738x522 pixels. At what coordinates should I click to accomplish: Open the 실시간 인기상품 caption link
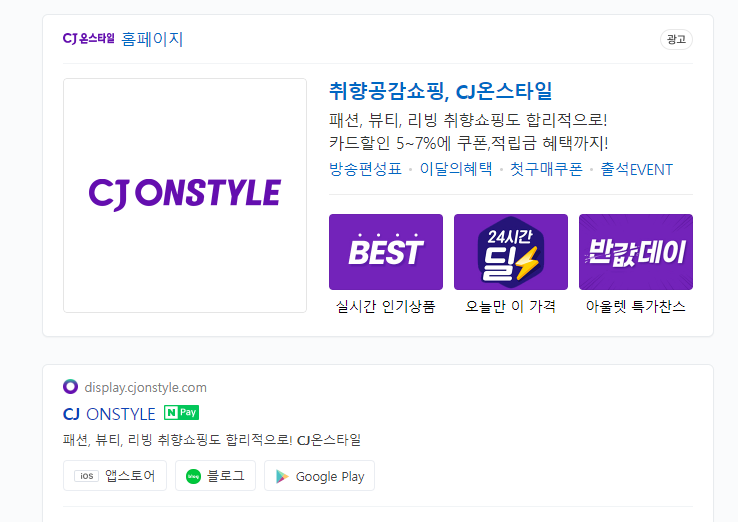click(x=385, y=306)
